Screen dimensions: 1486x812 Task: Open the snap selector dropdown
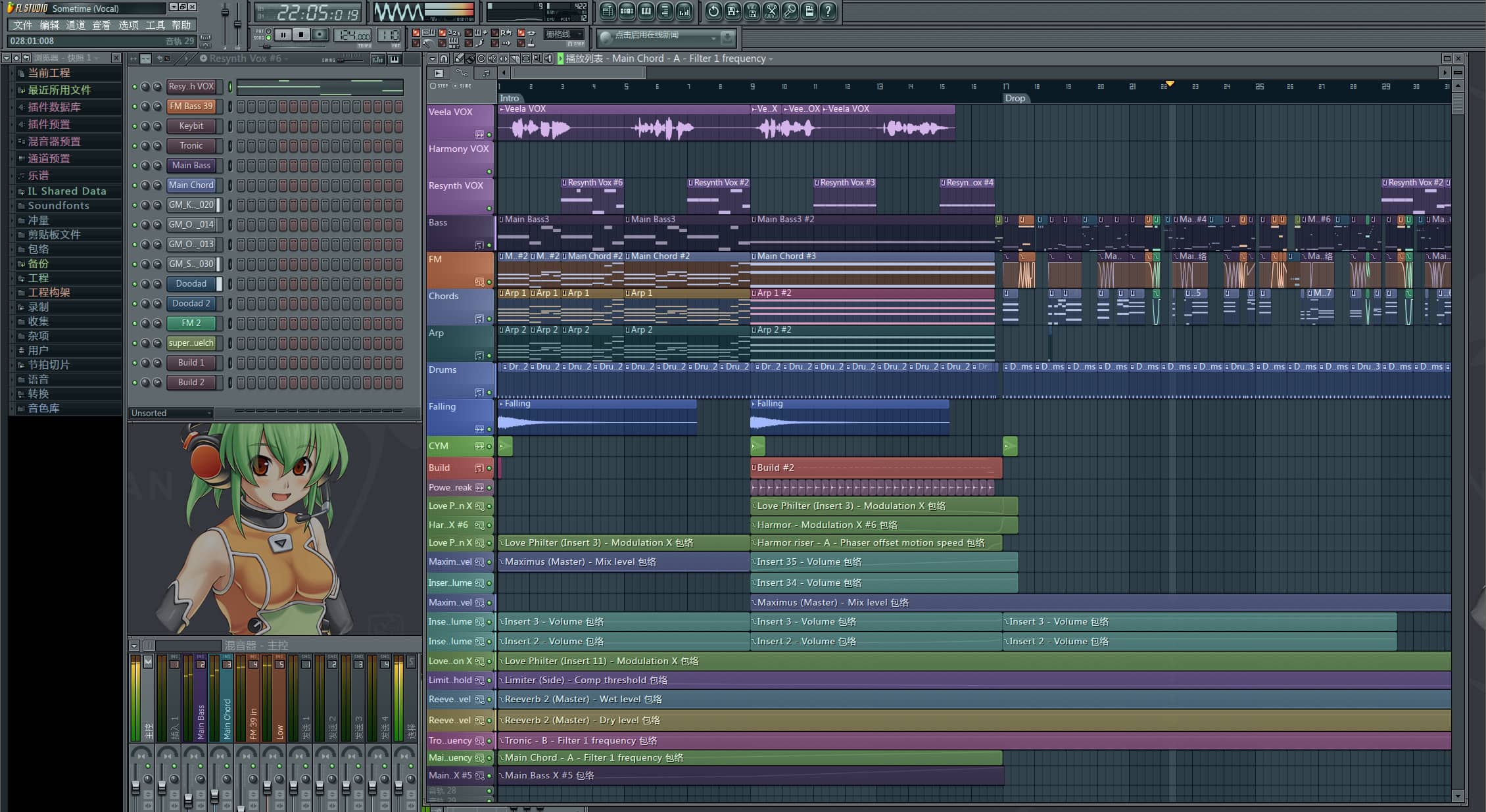point(563,34)
